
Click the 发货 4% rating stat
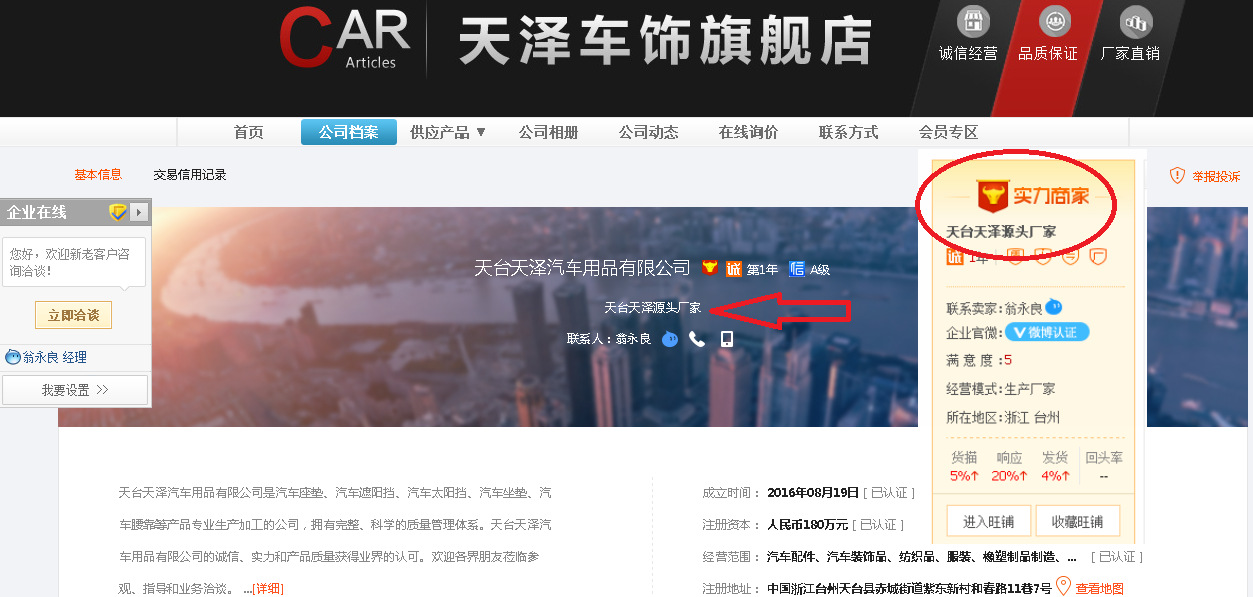[1055, 466]
